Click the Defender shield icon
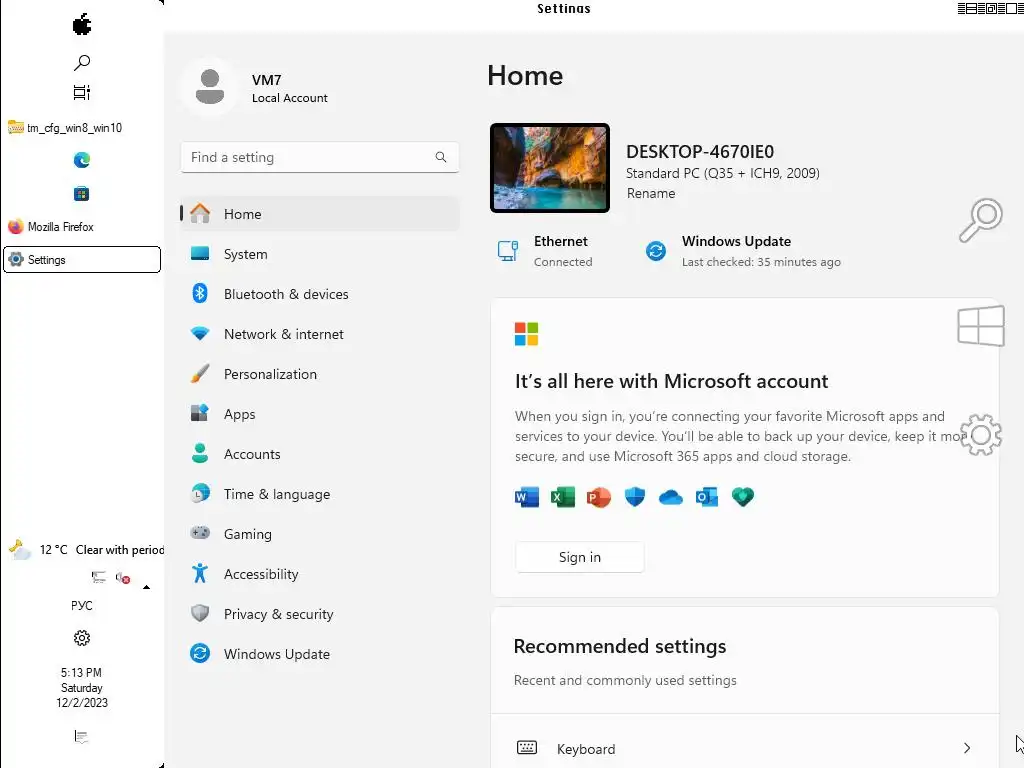1024x768 pixels. point(635,497)
